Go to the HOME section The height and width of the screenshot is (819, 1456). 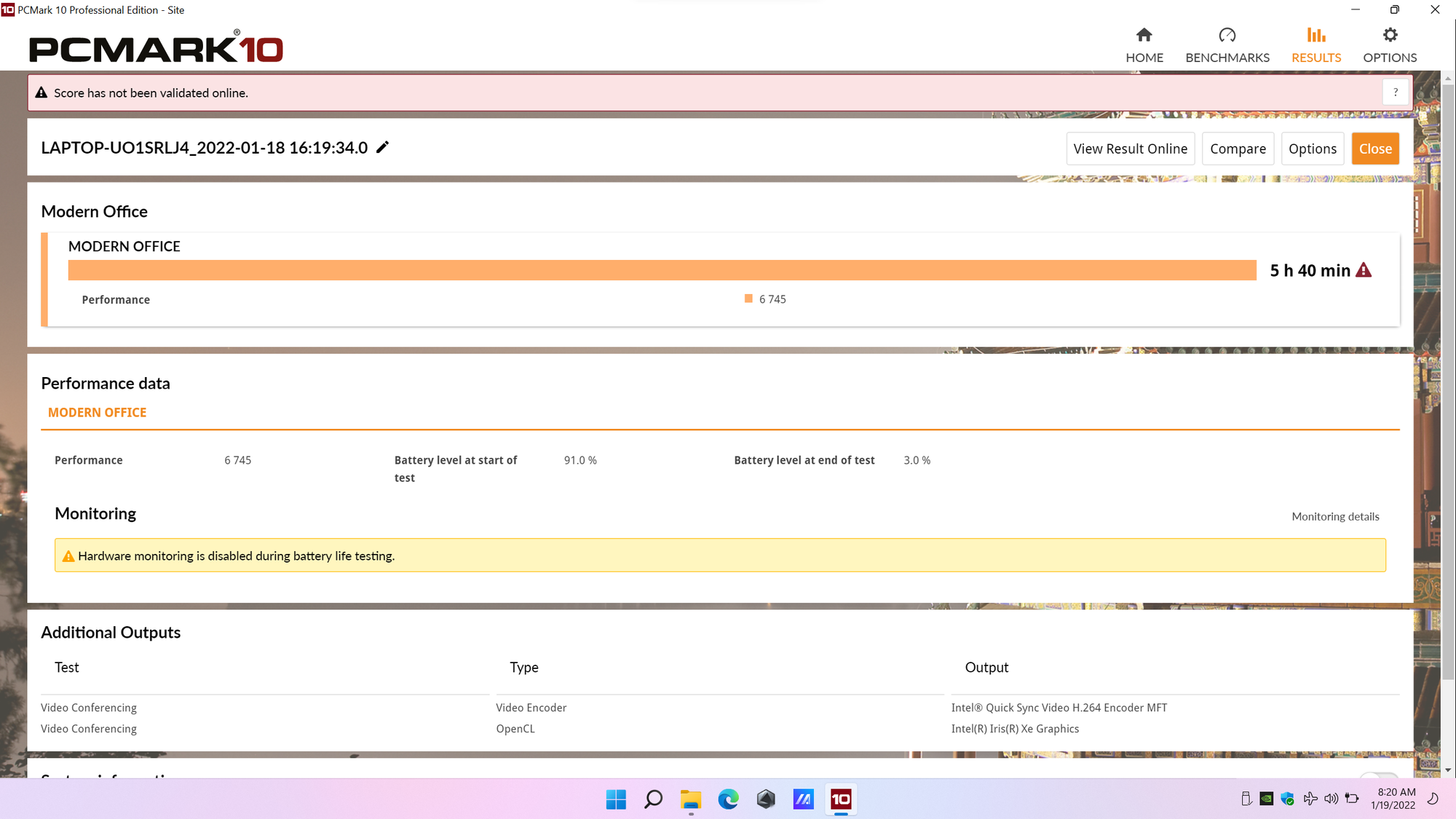click(1144, 45)
